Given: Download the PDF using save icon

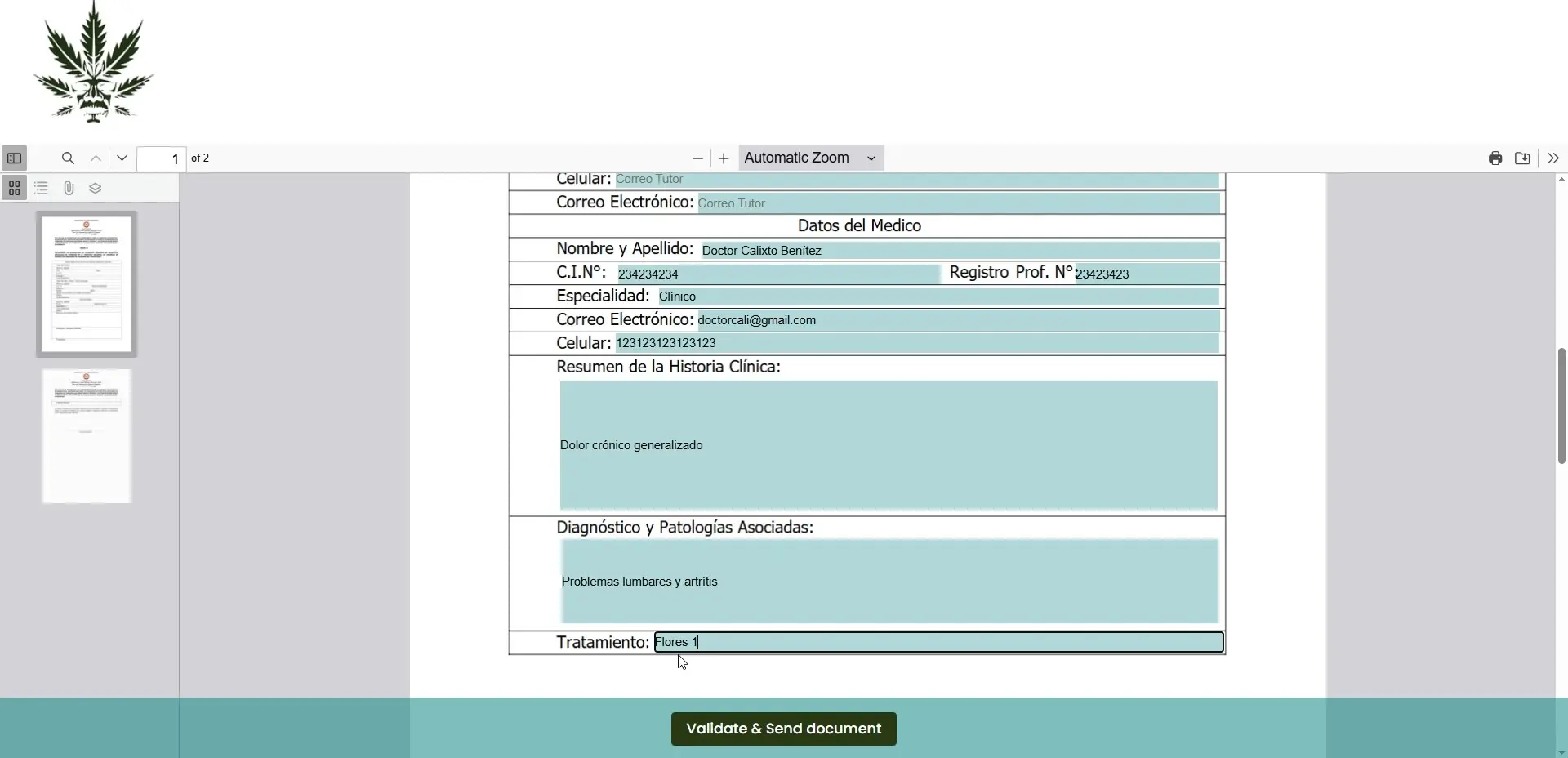Looking at the screenshot, I should click(1522, 158).
